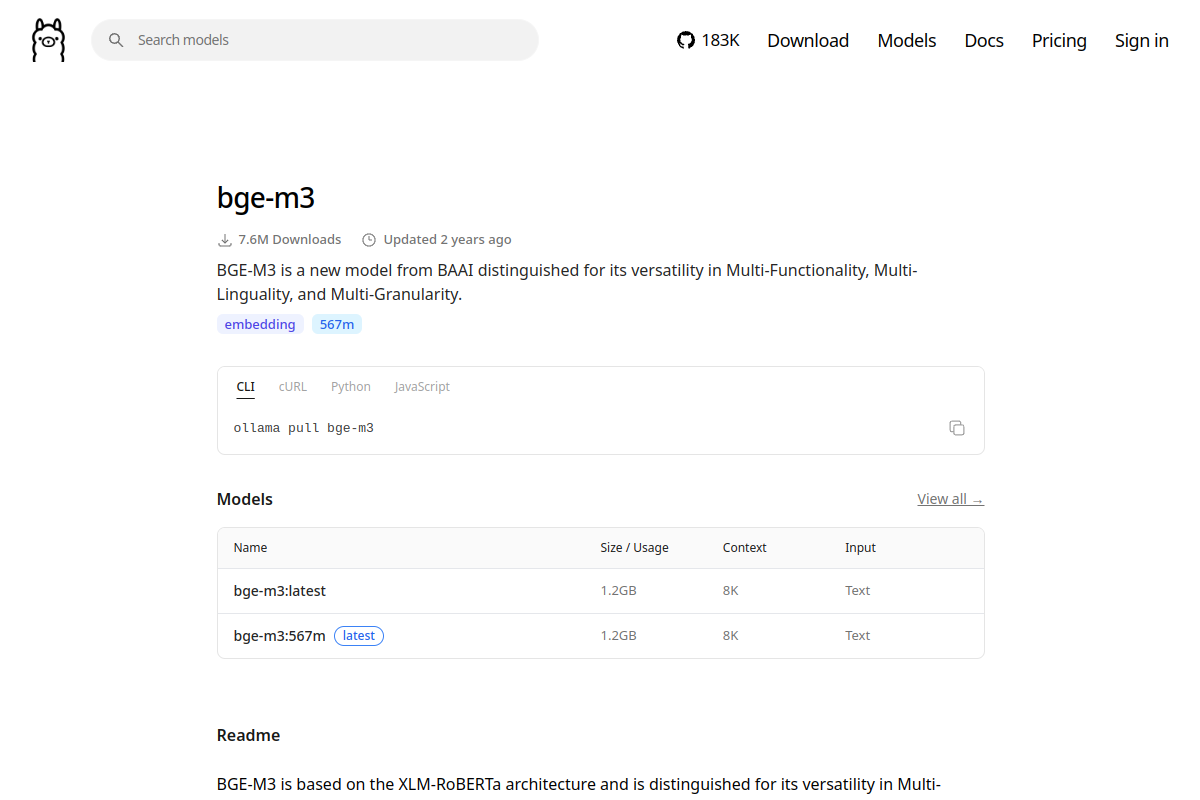The height and width of the screenshot is (800, 1200).
Task: Switch to the cURL tab
Action: point(293,387)
